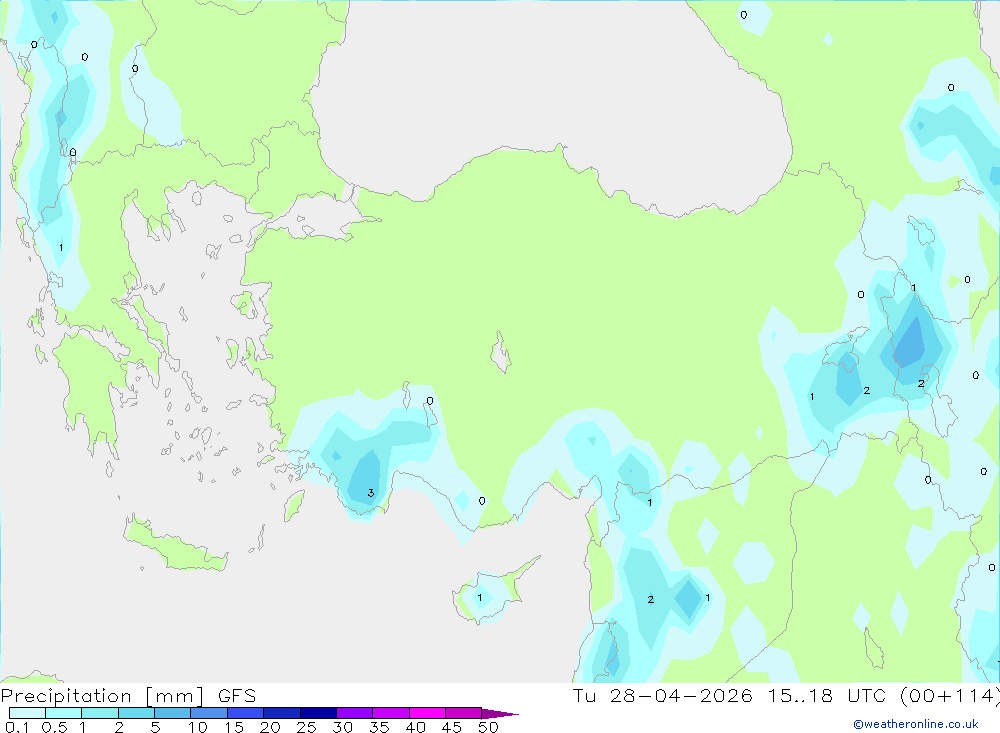Select the 2–5 mm legend color swatch

pyautogui.click(x=136, y=713)
